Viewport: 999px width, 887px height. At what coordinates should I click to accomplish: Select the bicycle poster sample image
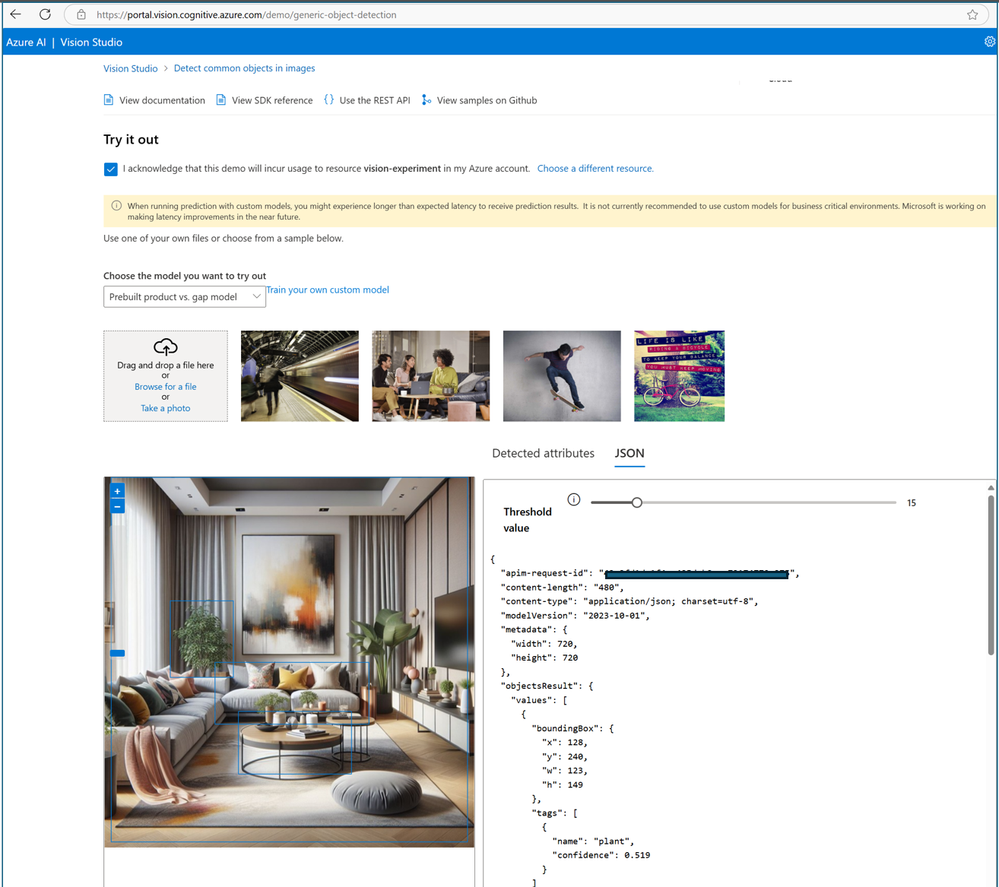(679, 376)
